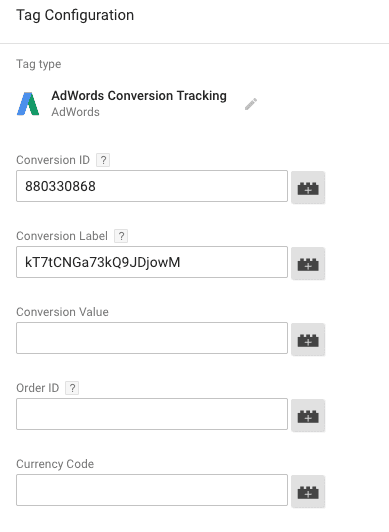Focus the Conversion ID input showing 880330868
This screenshot has width=389, height=532.
152,186
